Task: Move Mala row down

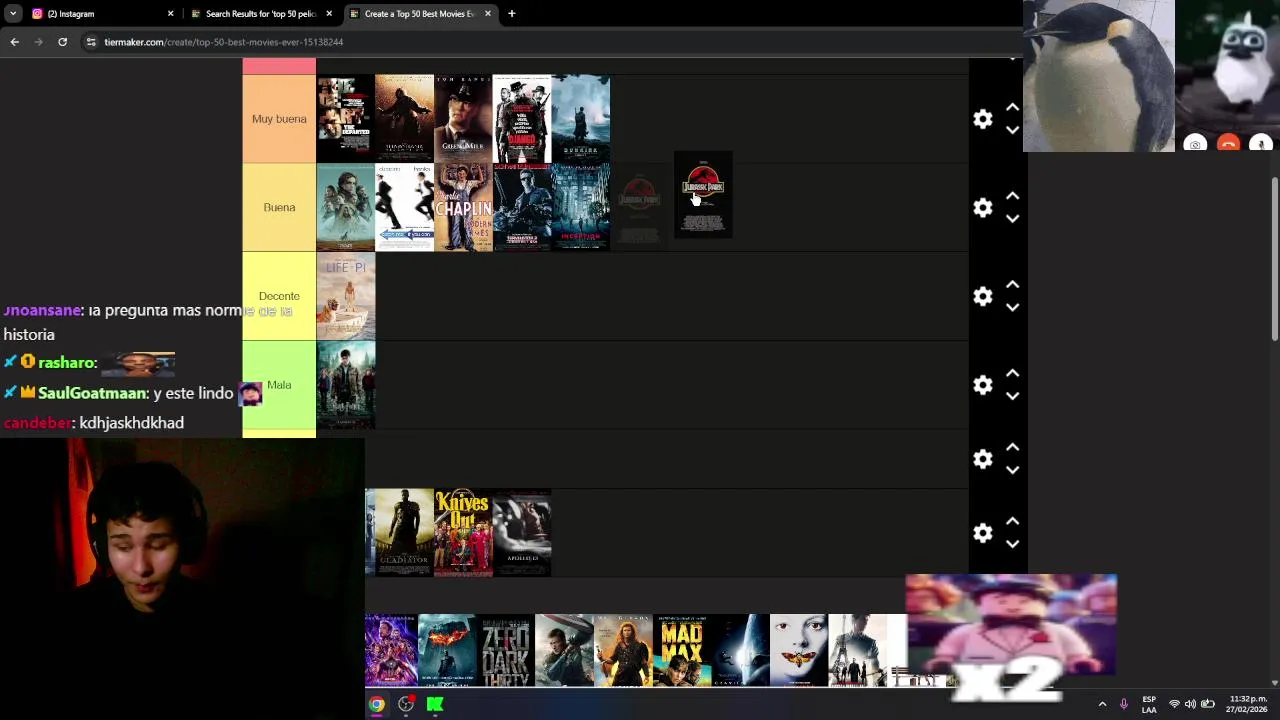Action: point(1012,396)
